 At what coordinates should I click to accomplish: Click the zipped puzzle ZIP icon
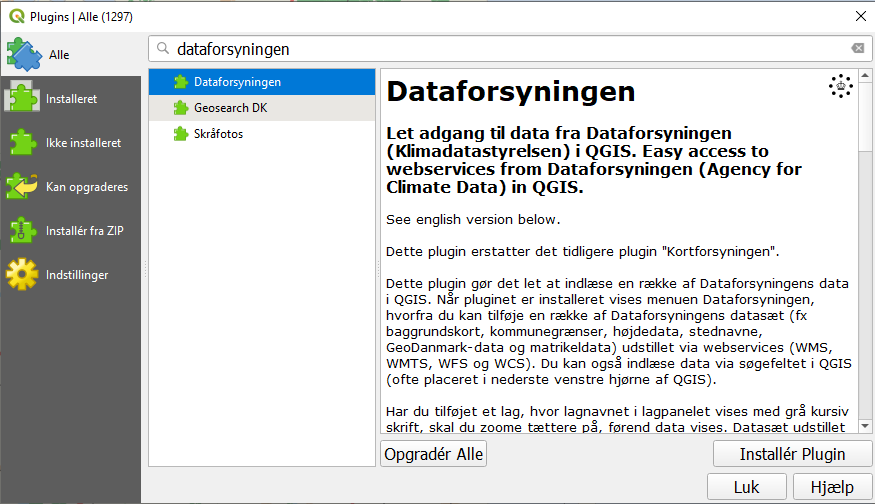coord(22,231)
